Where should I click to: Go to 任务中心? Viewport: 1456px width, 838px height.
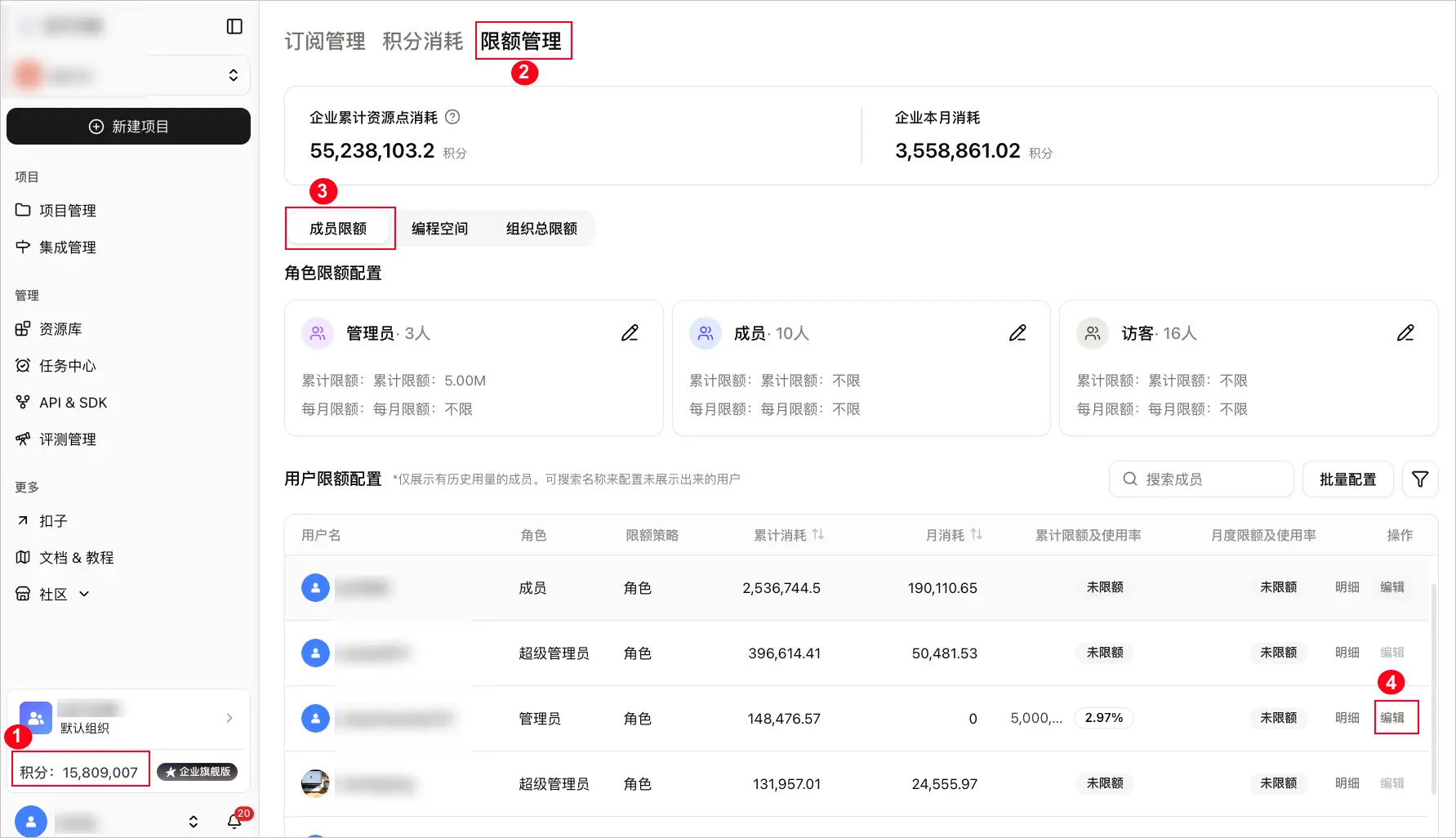[68, 366]
